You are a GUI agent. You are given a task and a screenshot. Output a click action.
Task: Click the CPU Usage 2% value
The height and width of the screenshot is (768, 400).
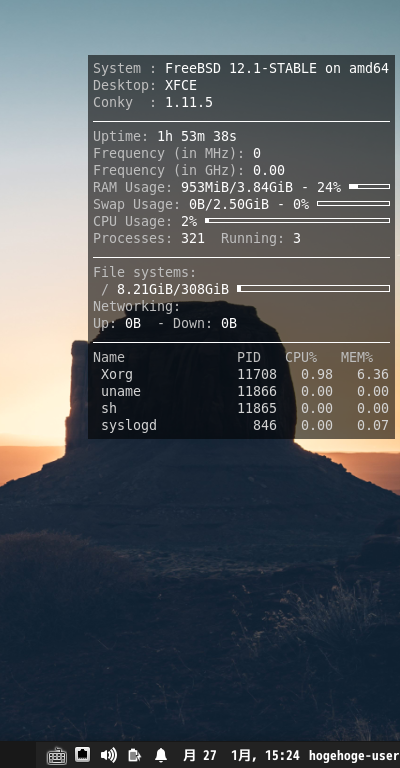point(189,221)
